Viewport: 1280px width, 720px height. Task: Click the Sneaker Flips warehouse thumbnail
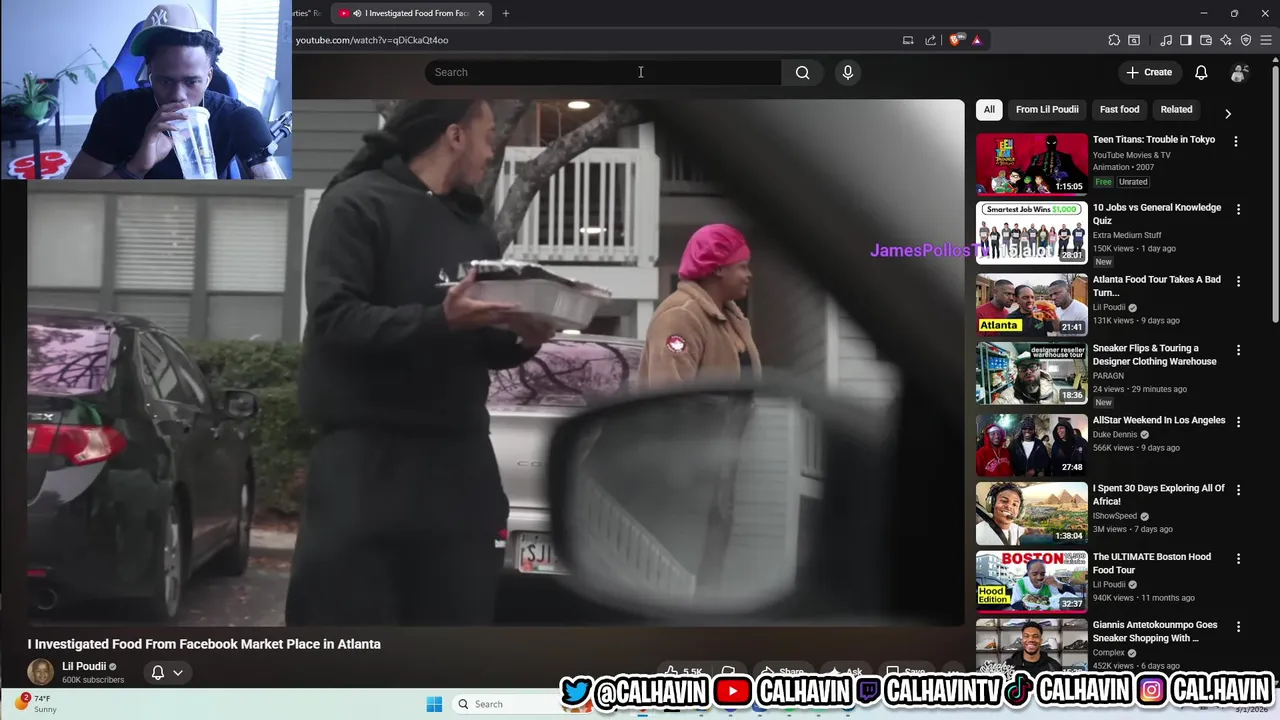pos(1031,373)
